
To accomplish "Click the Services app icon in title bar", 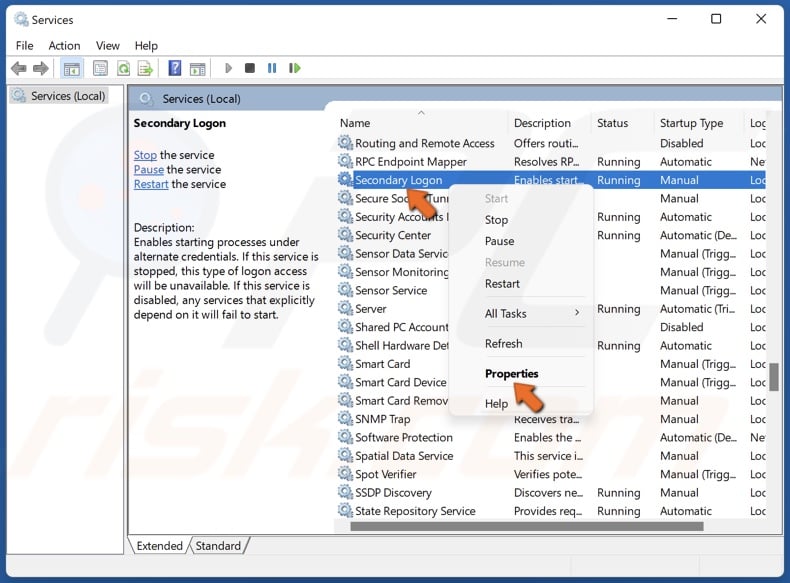I will pos(21,20).
